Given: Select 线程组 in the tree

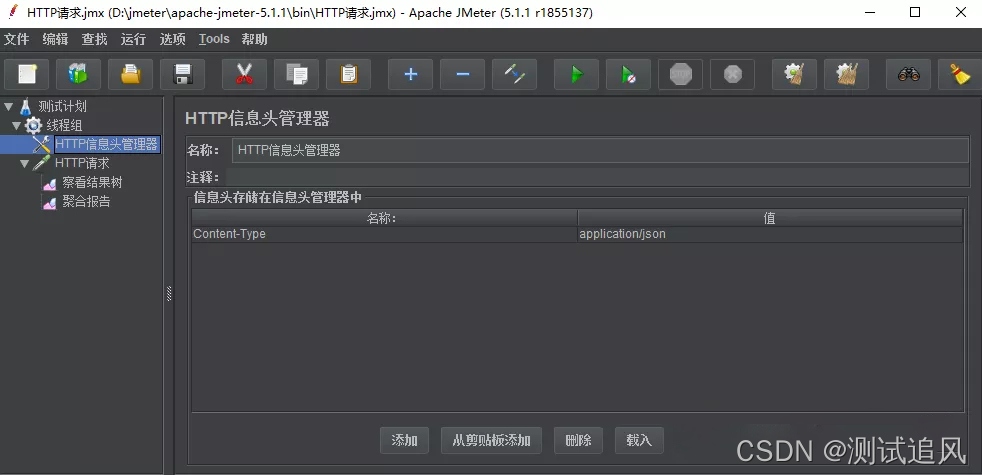Looking at the screenshot, I should 65,125.
